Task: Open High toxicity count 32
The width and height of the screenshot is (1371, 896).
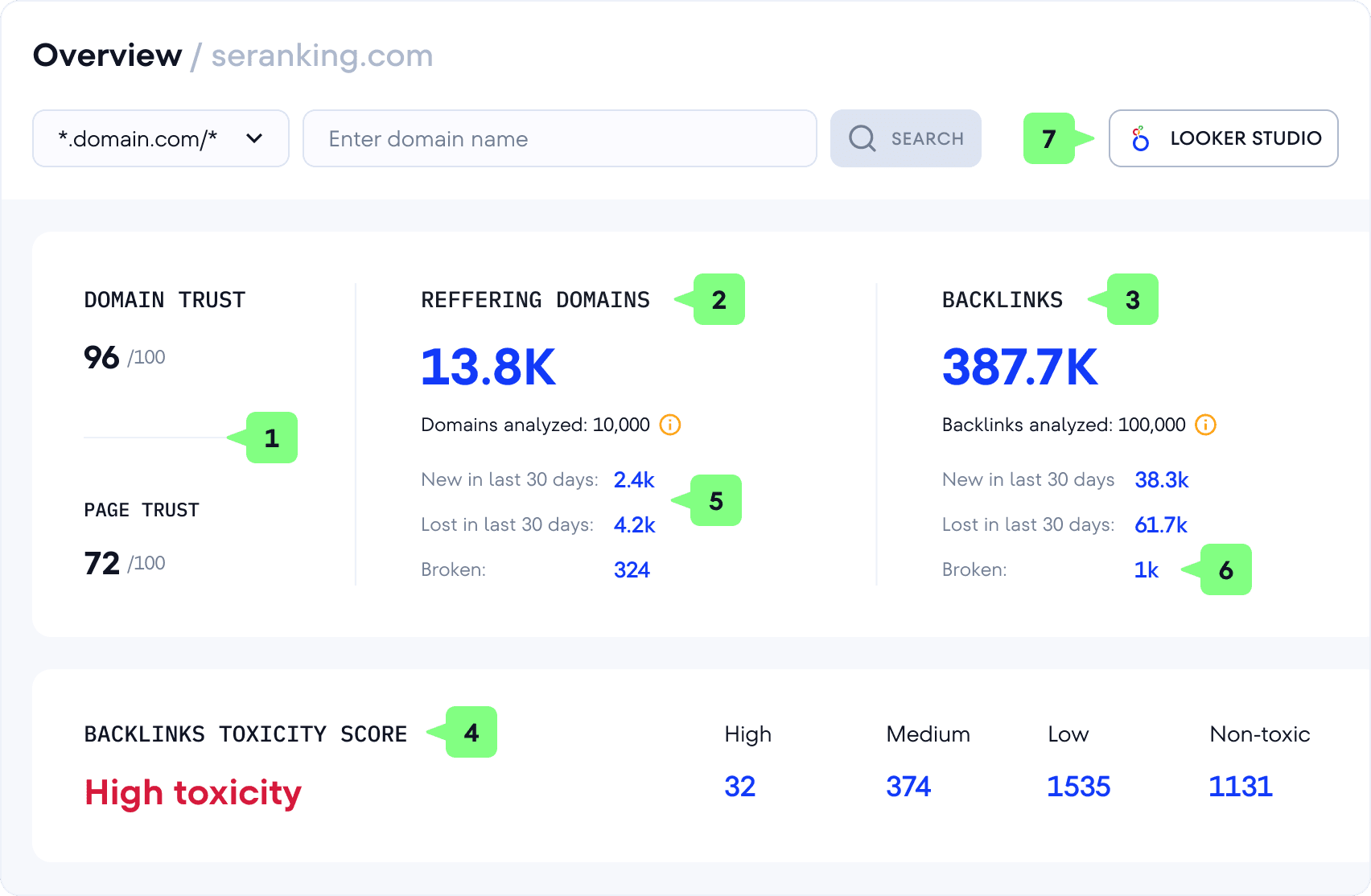Action: click(x=740, y=787)
